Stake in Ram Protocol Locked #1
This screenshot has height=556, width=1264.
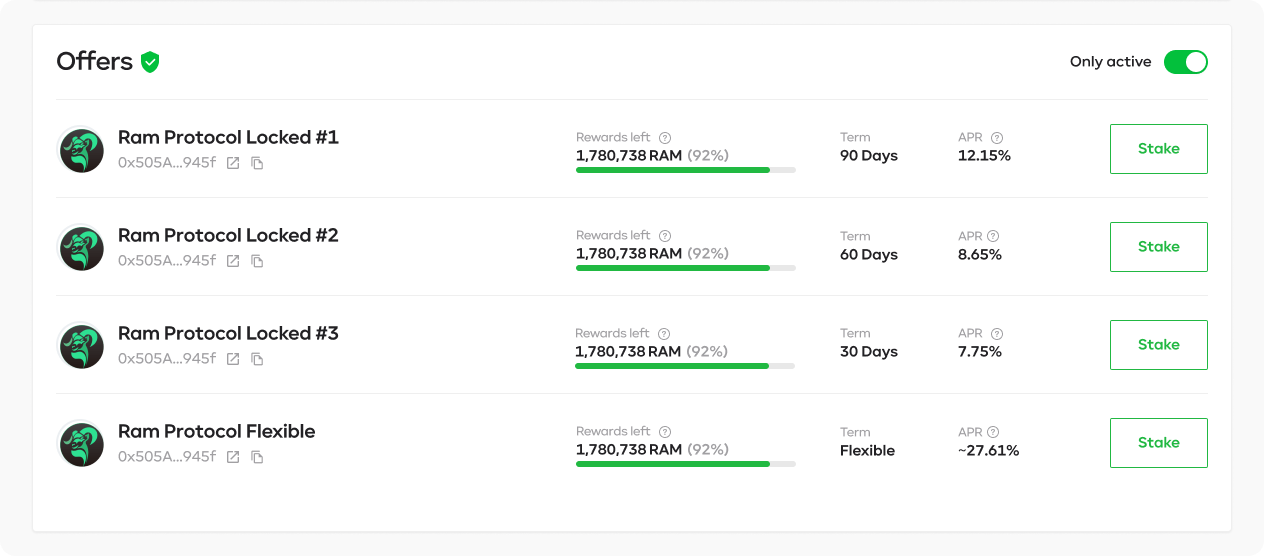point(1159,149)
